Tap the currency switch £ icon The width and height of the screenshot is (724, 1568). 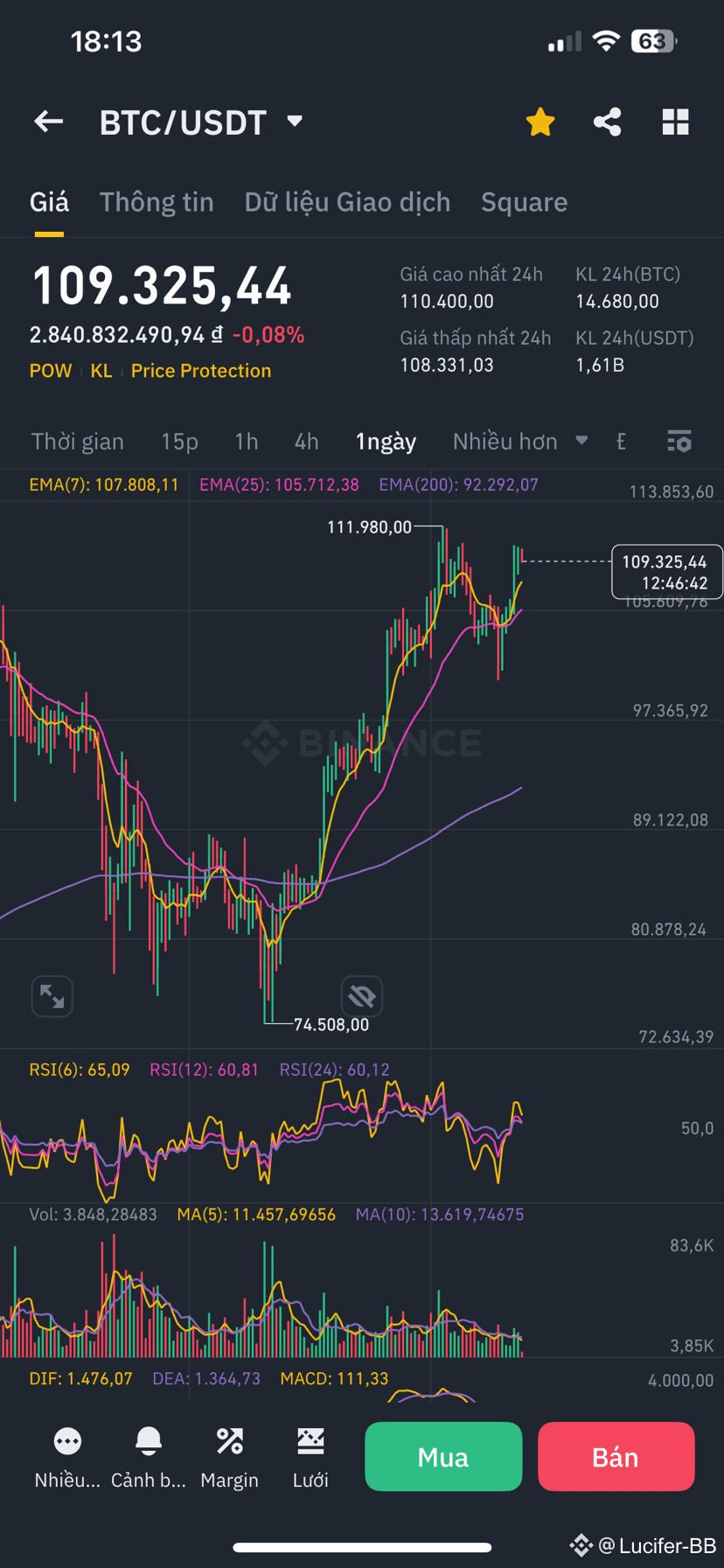(621, 442)
